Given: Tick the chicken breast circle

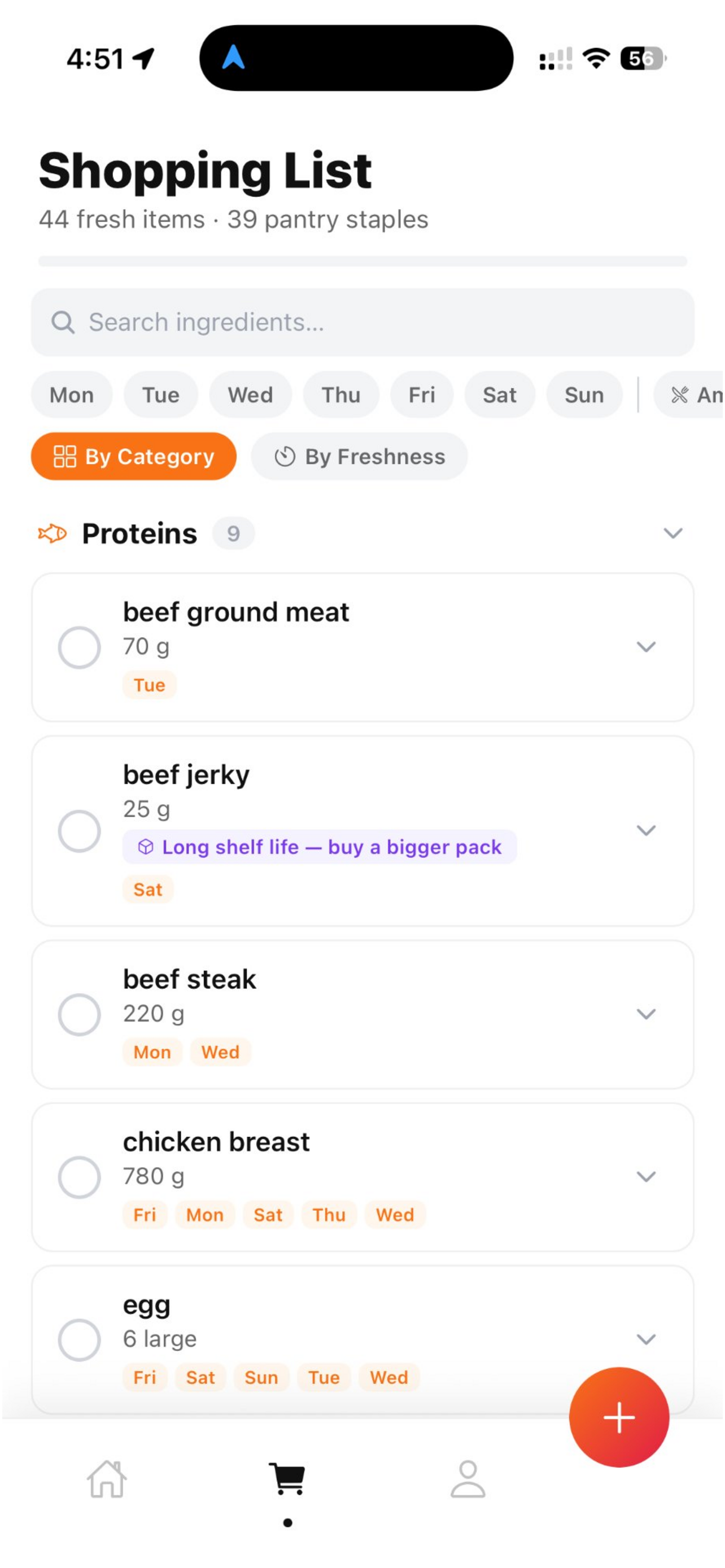Looking at the screenshot, I should [79, 1177].
